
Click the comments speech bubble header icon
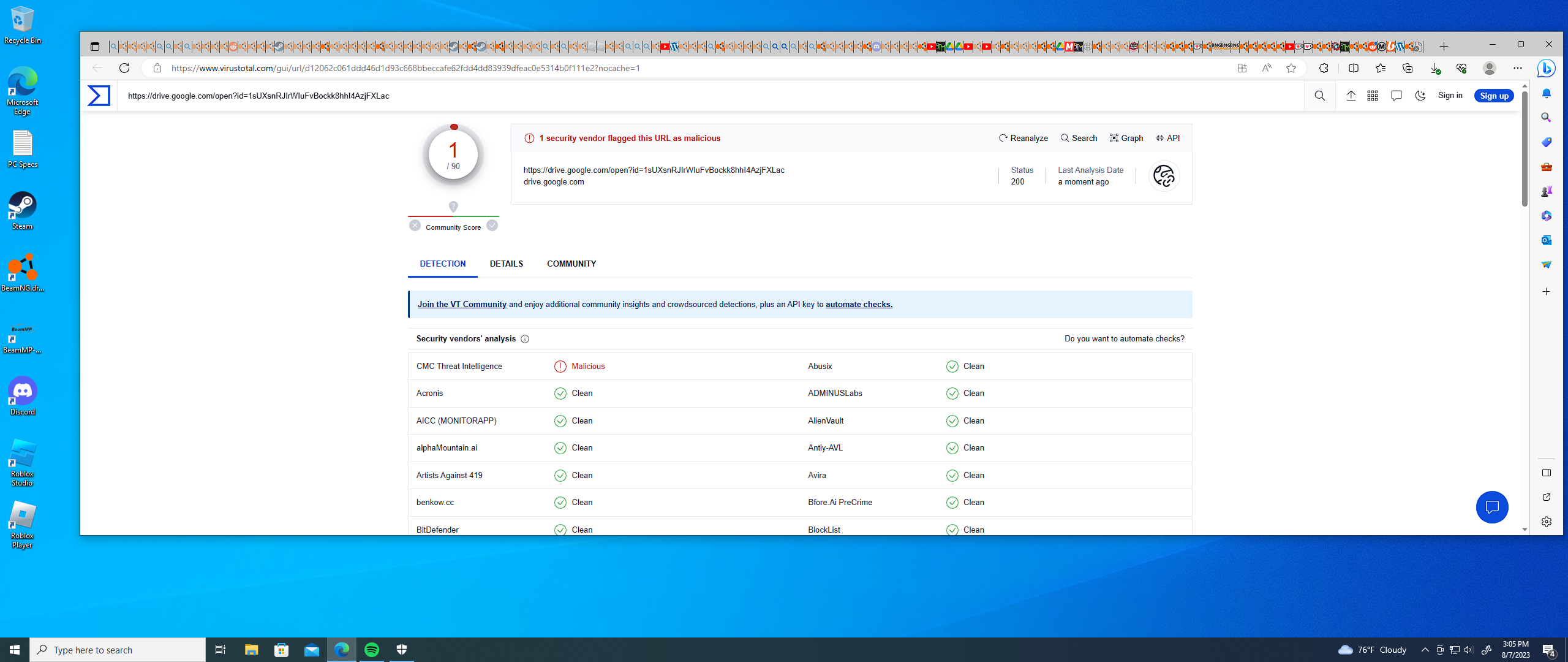coord(1396,96)
